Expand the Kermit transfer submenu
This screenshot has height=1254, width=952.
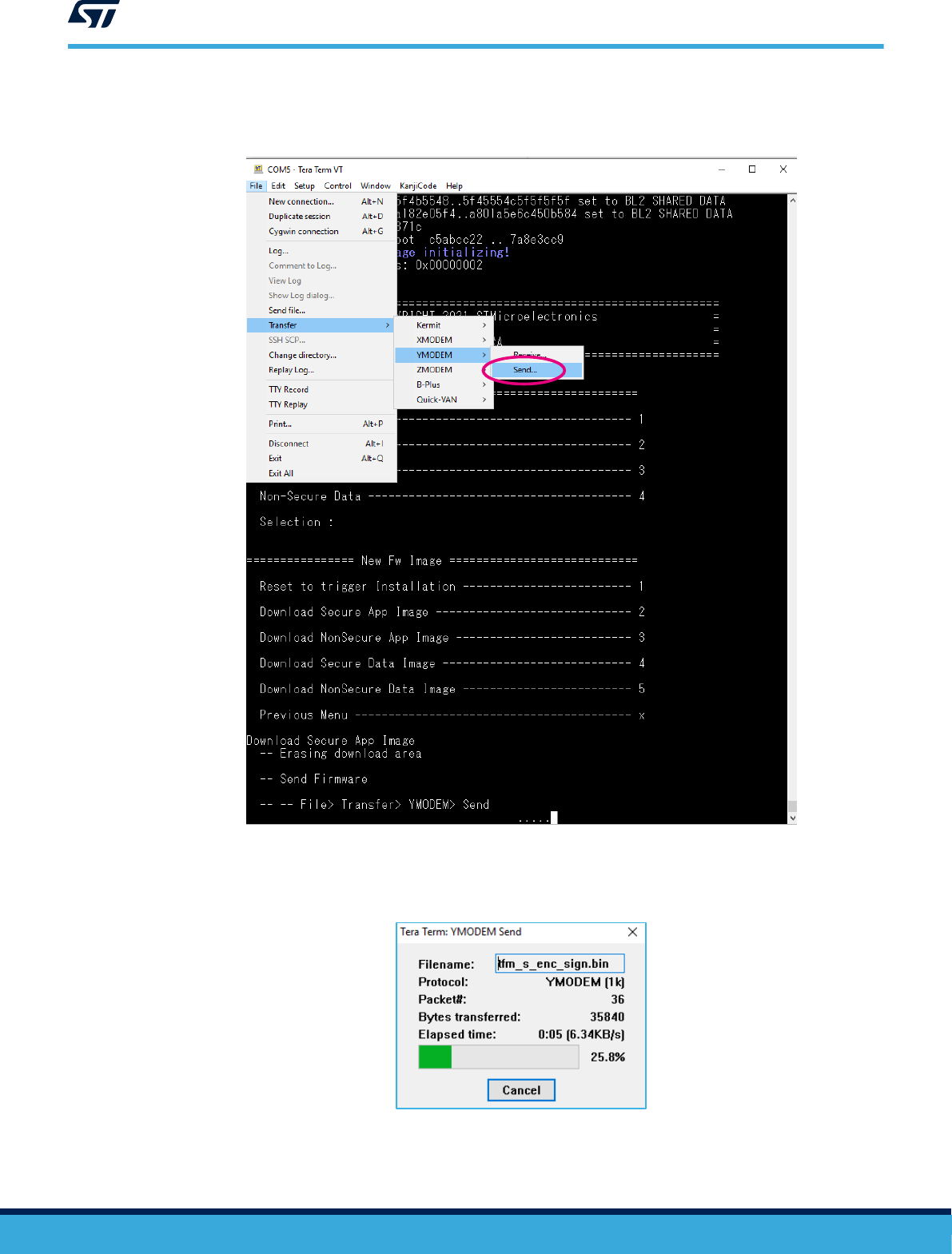444,325
